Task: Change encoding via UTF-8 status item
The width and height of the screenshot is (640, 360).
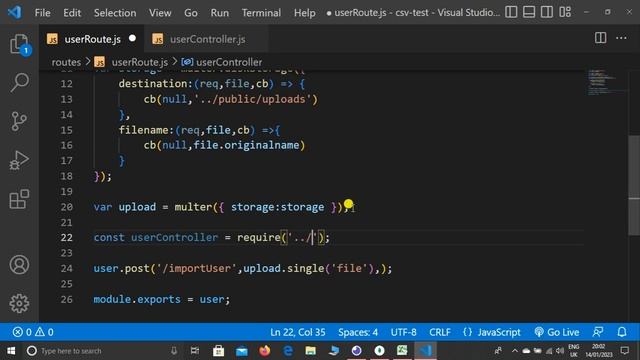Action: (x=404, y=332)
